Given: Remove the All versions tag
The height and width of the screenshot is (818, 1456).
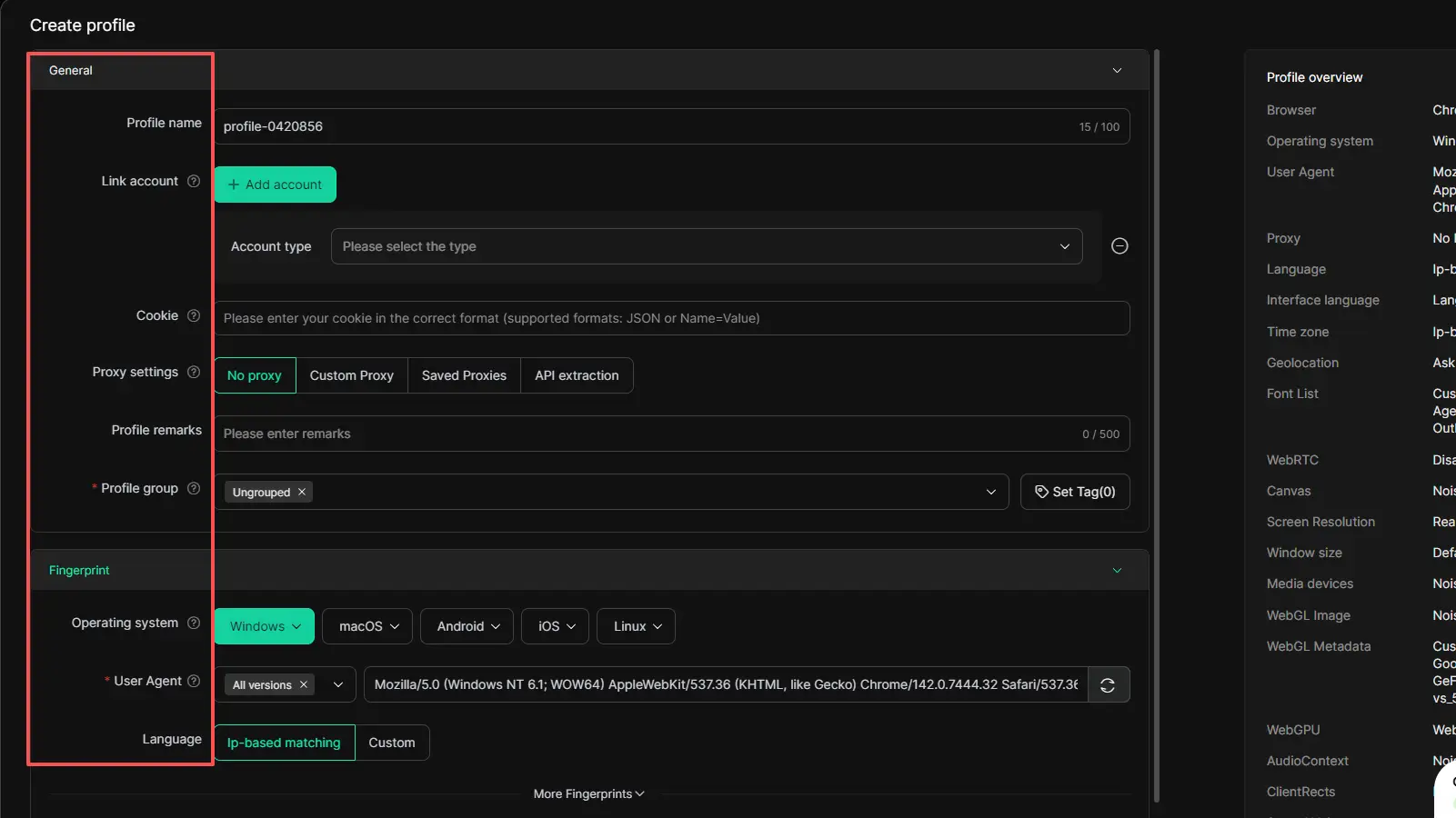Looking at the screenshot, I should [304, 684].
